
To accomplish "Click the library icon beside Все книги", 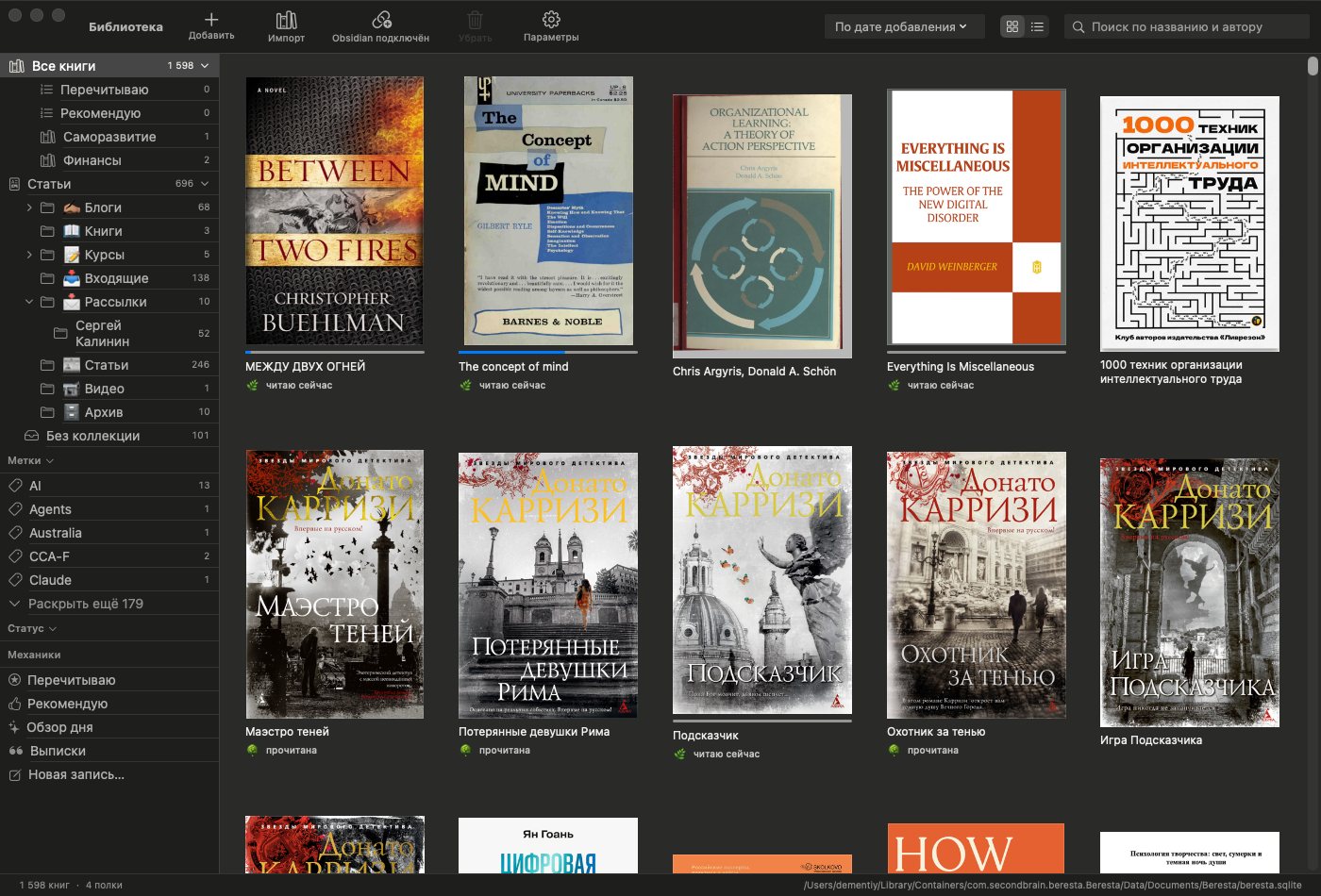I will click(x=16, y=66).
